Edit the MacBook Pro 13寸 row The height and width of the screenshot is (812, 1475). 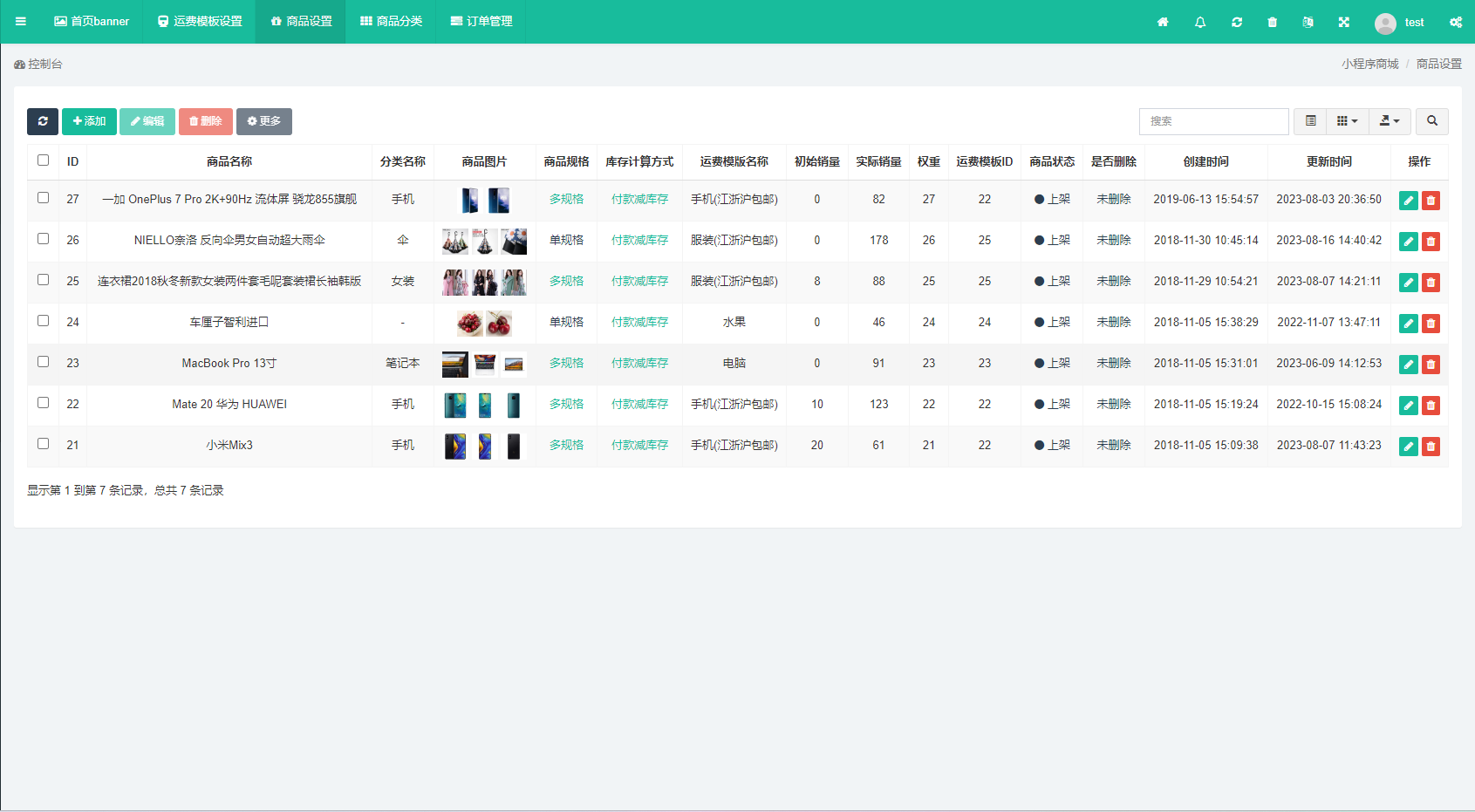[1408, 365]
